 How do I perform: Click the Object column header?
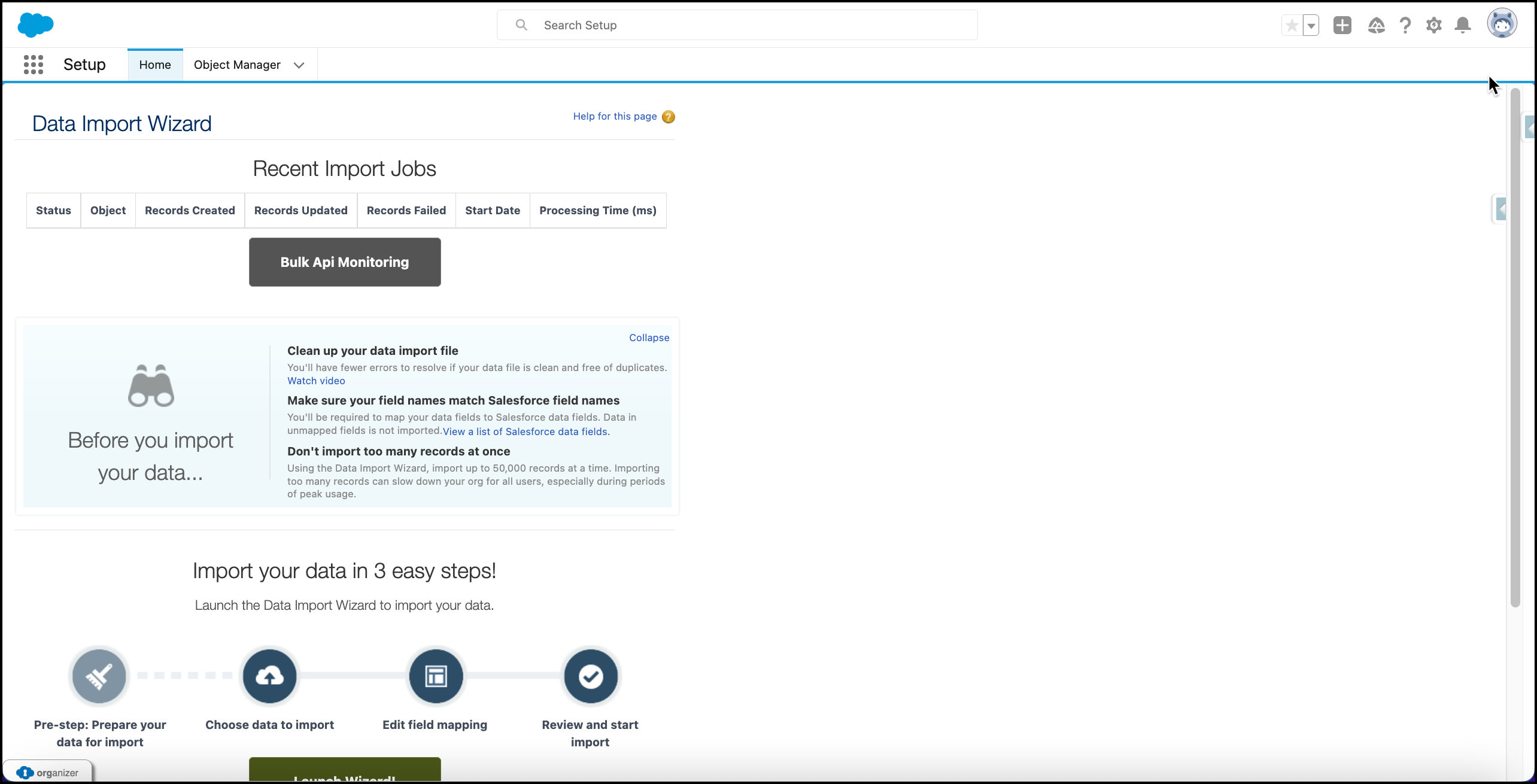tap(108, 211)
